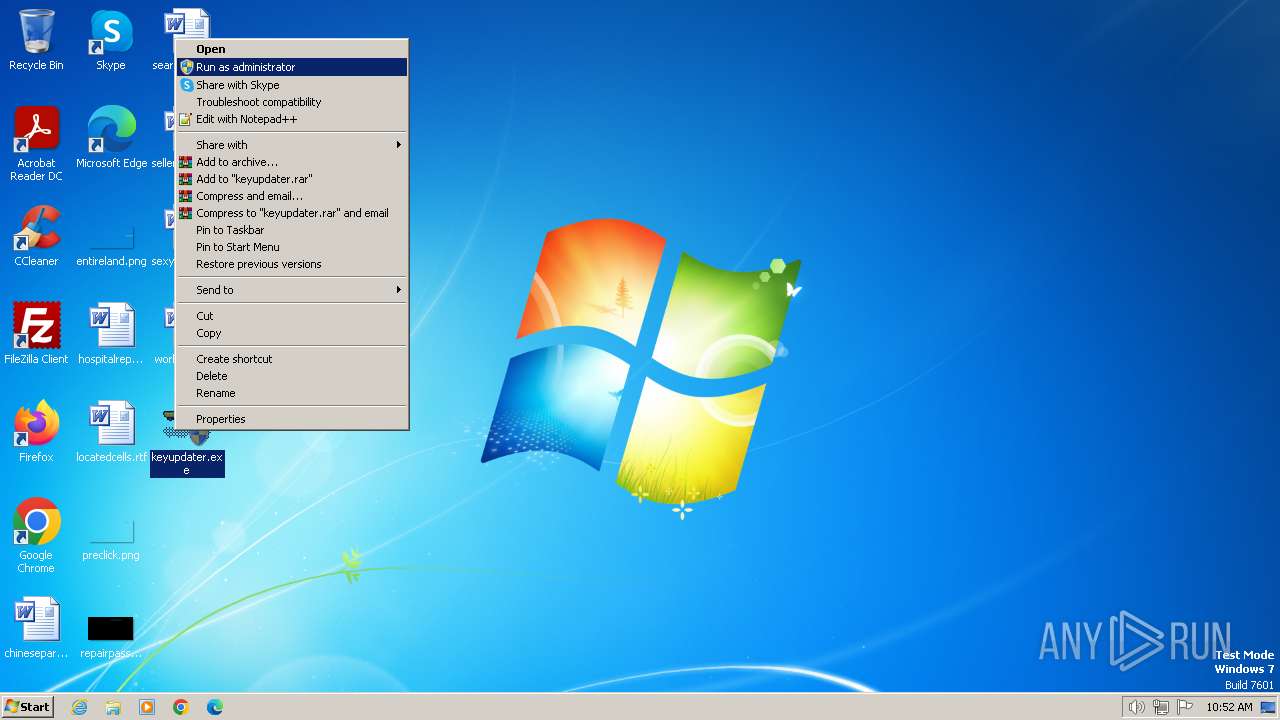Open Internet Explorer from the taskbar

coord(79,707)
